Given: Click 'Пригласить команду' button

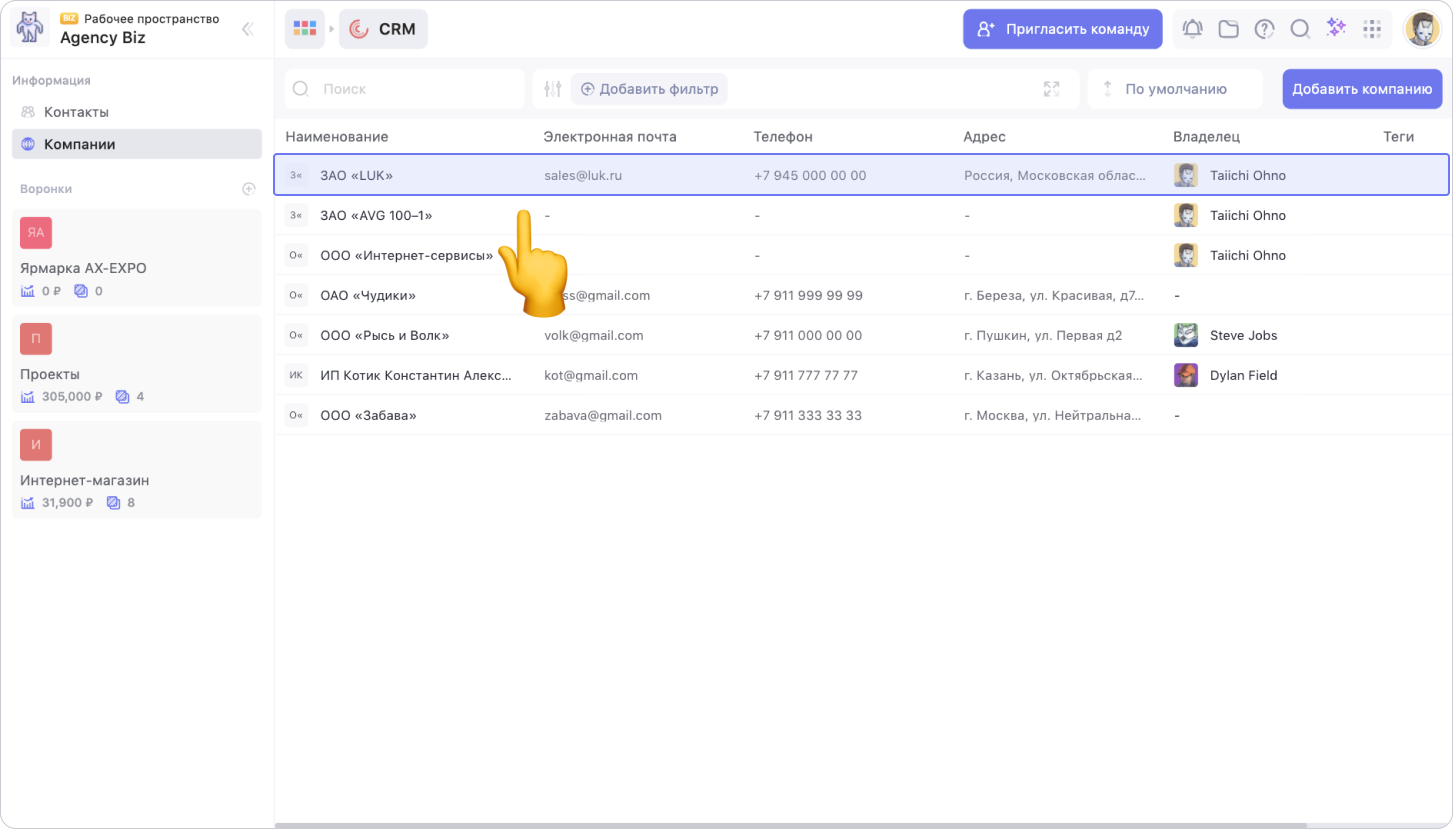Looking at the screenshot, I should click(x=1062, y=29).
